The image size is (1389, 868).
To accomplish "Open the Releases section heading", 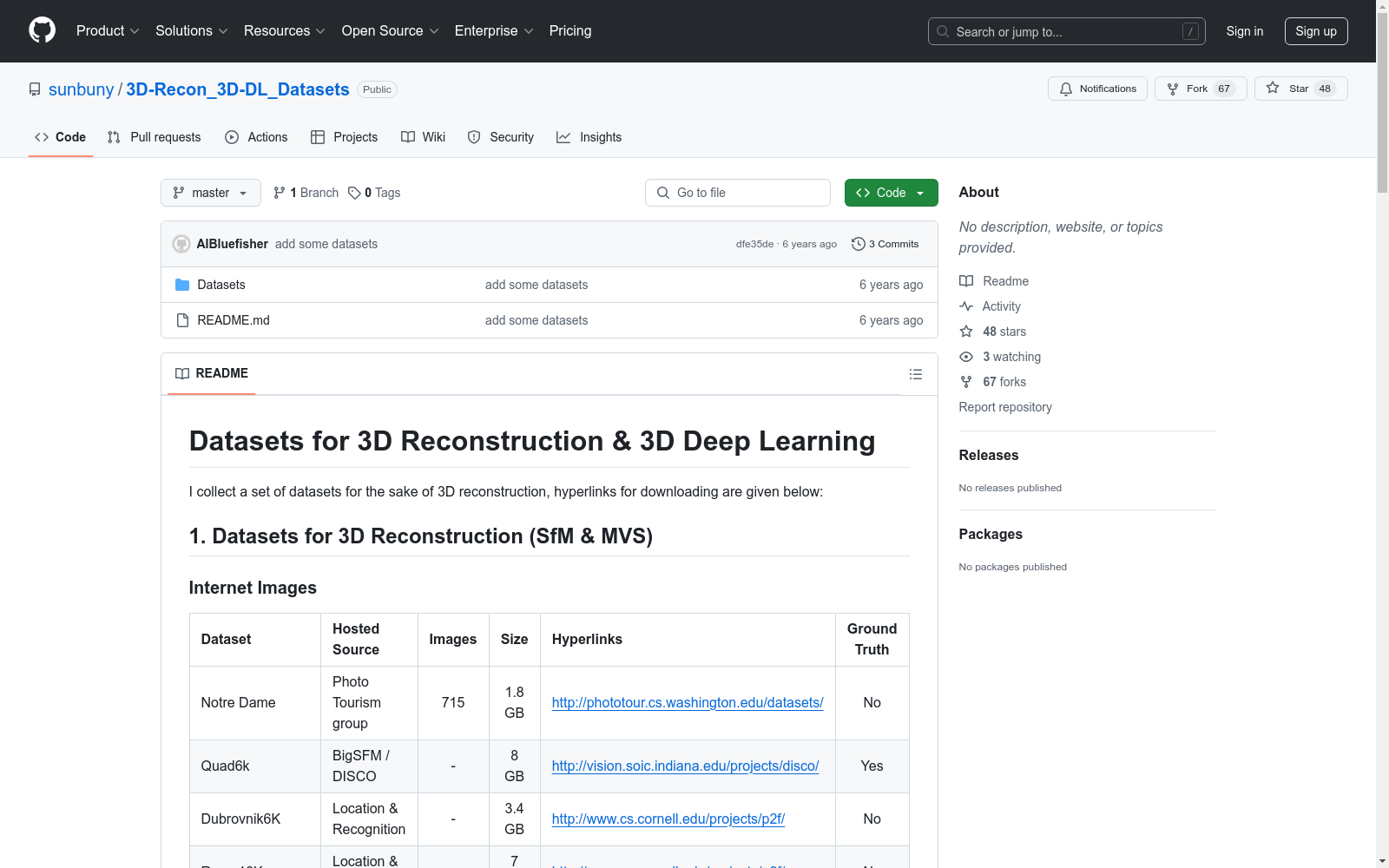I will (x=989, y=455).
